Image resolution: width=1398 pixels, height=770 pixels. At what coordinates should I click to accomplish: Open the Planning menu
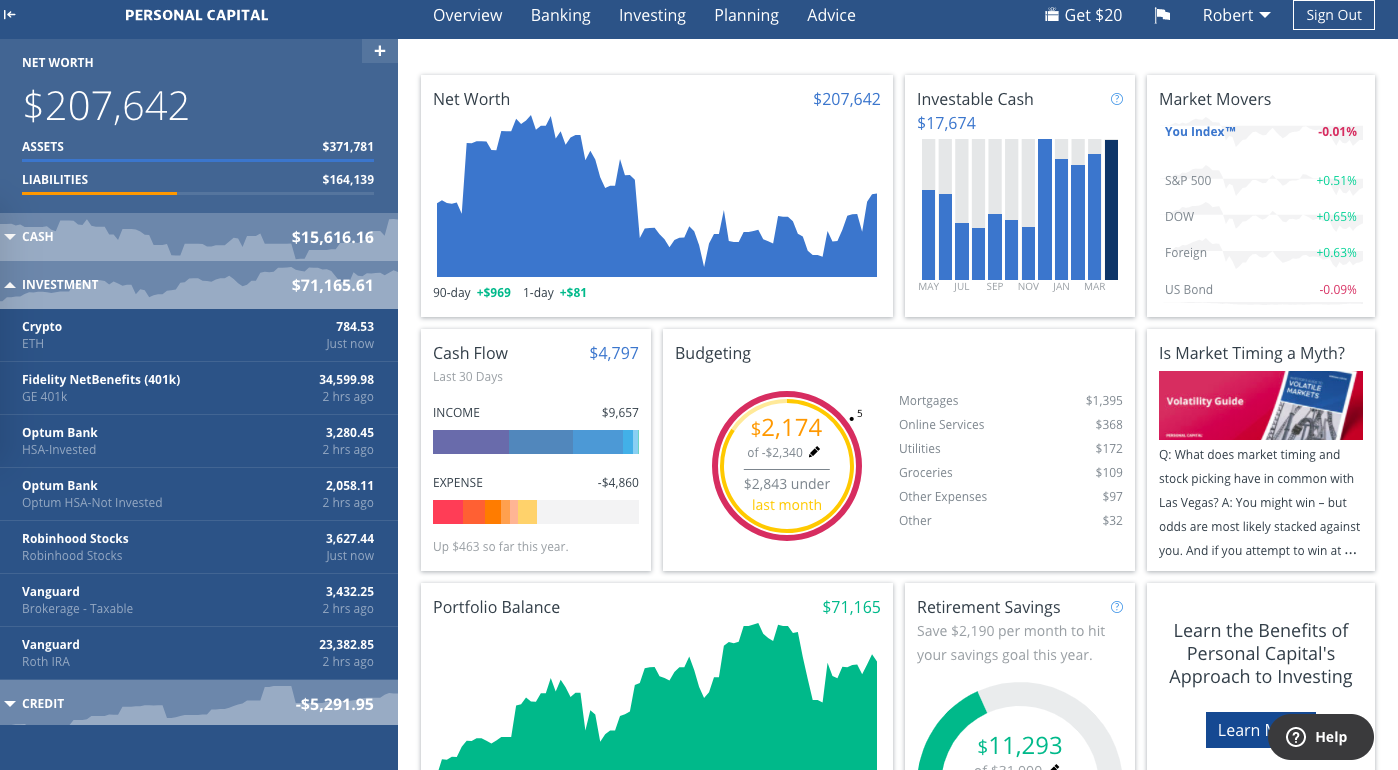point(746,15)
